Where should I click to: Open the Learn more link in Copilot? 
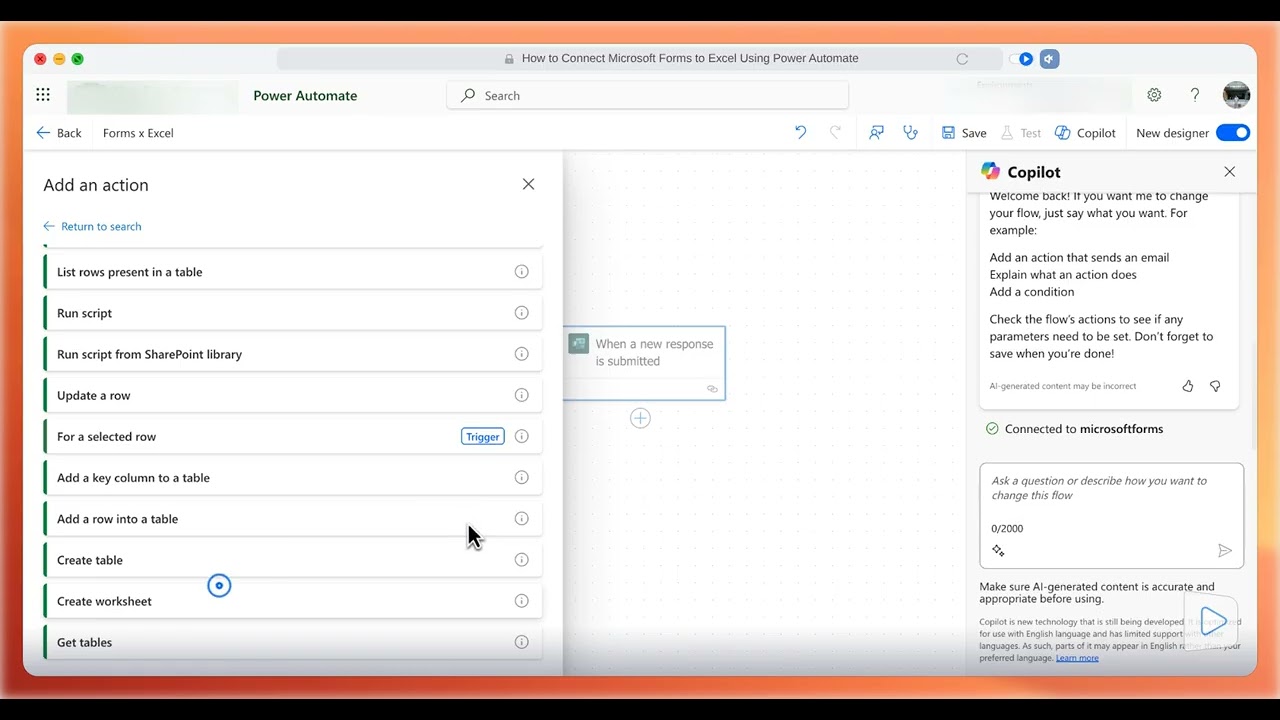point(1077,658)
